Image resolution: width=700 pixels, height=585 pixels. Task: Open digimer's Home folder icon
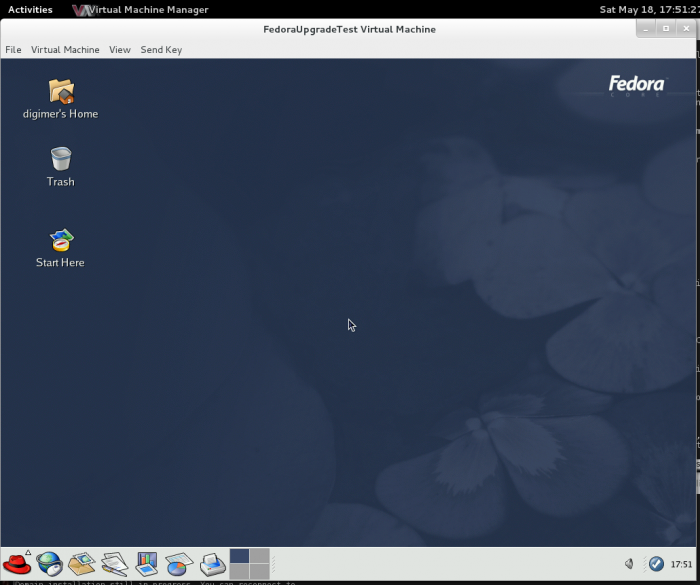pos(61,92)
